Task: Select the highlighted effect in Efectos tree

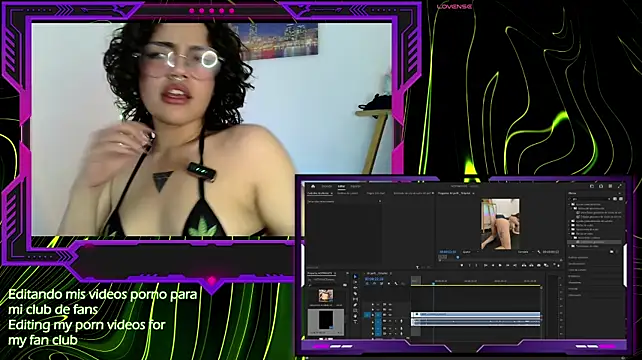Action: [595, 242]
